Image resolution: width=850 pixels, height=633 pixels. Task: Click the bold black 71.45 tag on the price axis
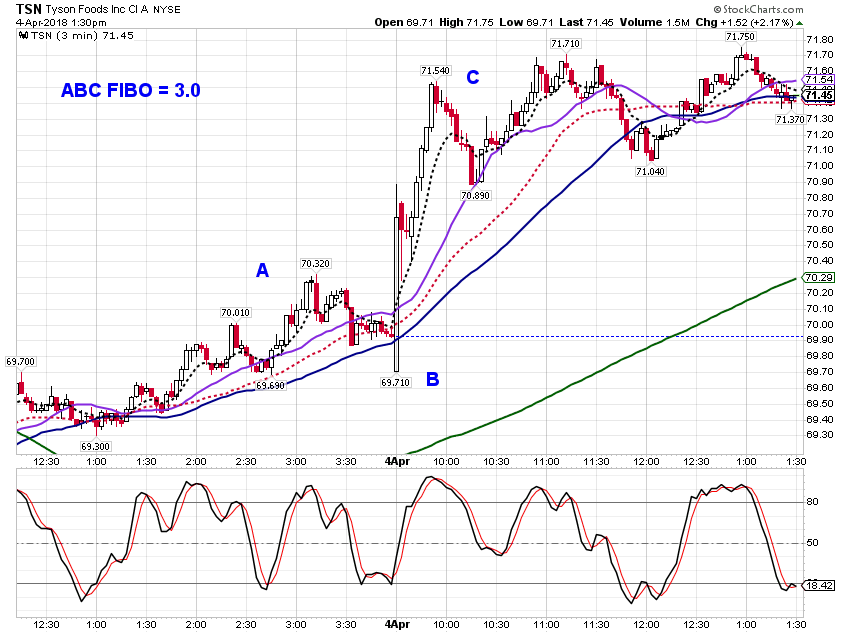818,96
